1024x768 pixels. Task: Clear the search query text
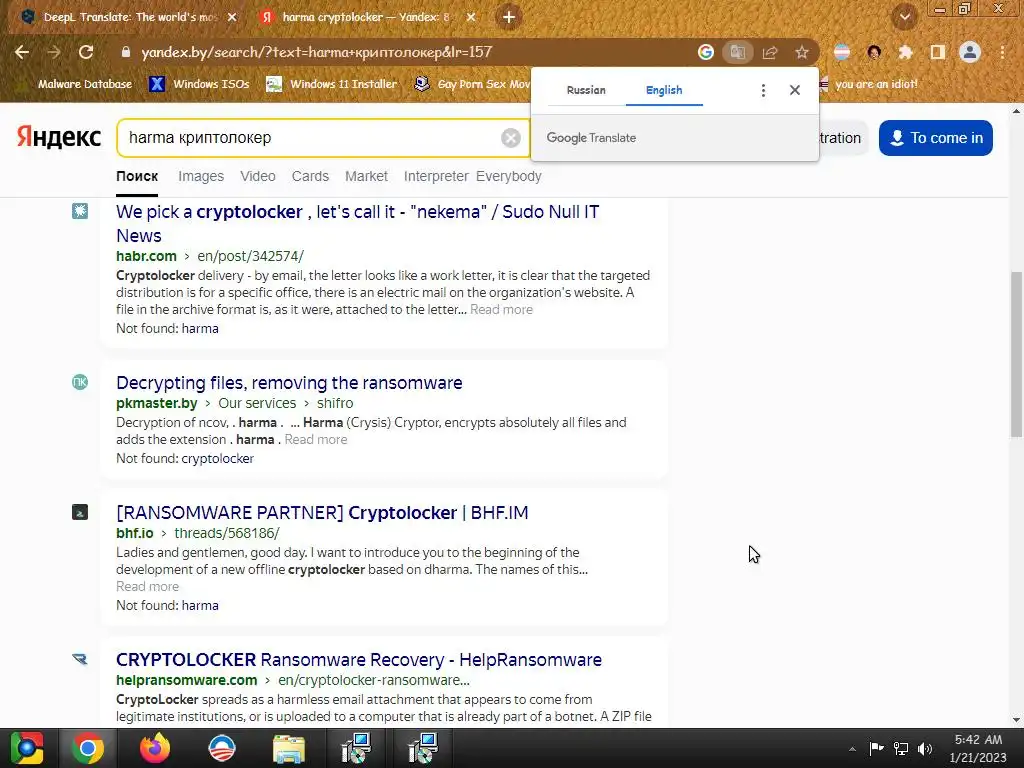tap(511, 138)
